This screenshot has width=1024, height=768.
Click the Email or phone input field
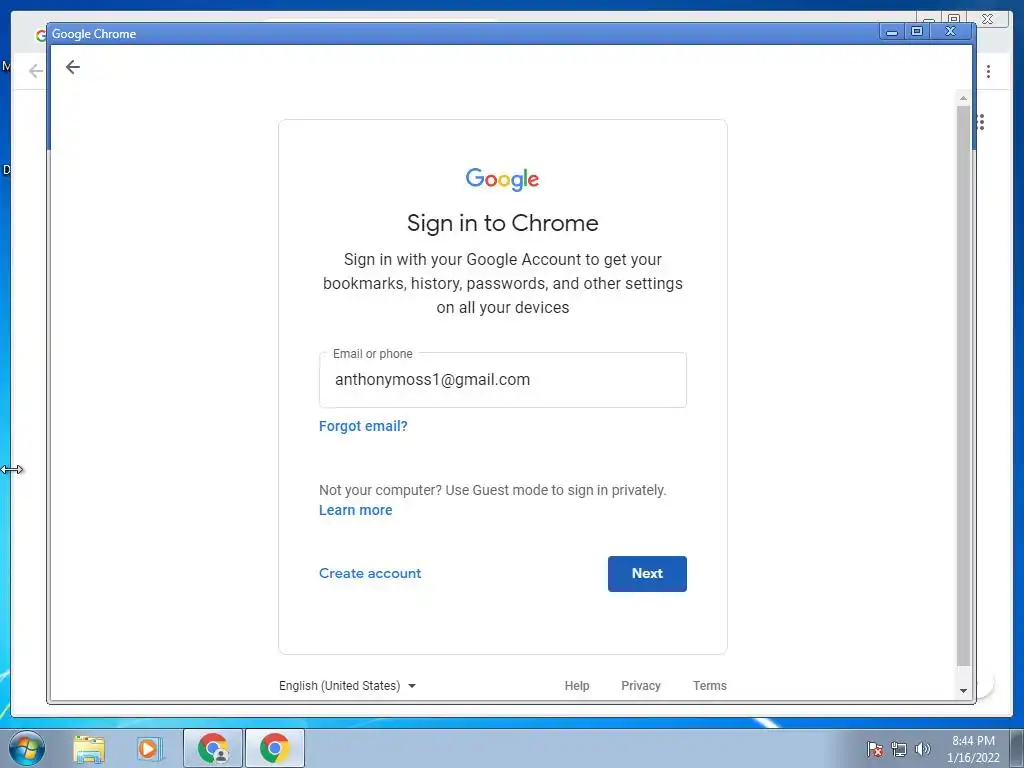[502, 379]
